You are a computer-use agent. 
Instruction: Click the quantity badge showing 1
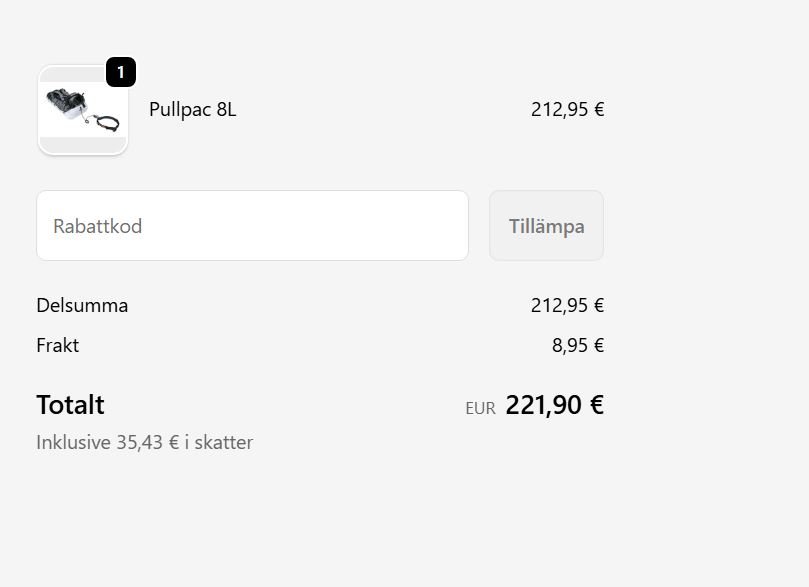click(x=121, y=72)
